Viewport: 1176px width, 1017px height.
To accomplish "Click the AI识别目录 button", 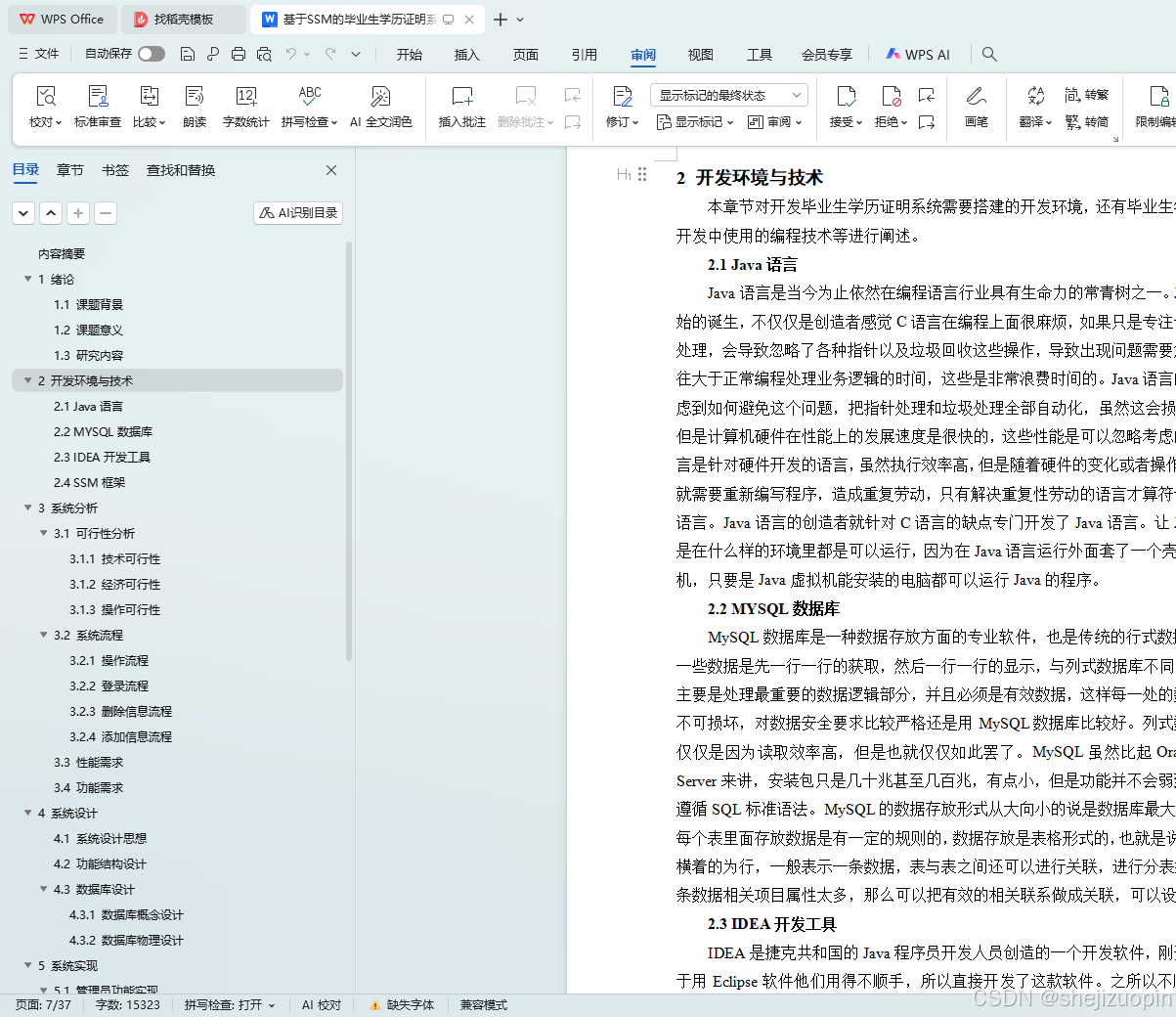I will point(297,212).
